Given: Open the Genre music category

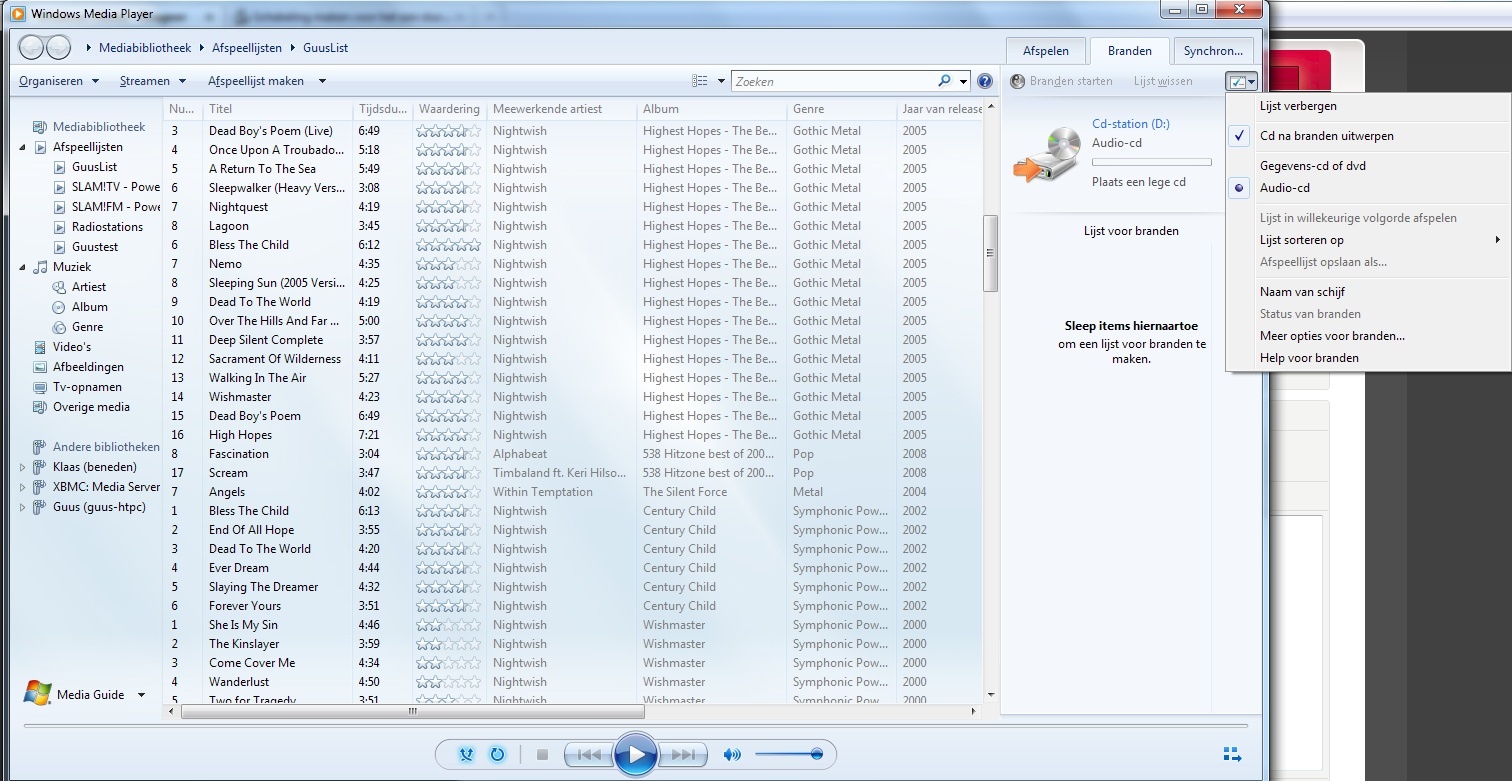Looking at the screenshot, I should point(87,327).
